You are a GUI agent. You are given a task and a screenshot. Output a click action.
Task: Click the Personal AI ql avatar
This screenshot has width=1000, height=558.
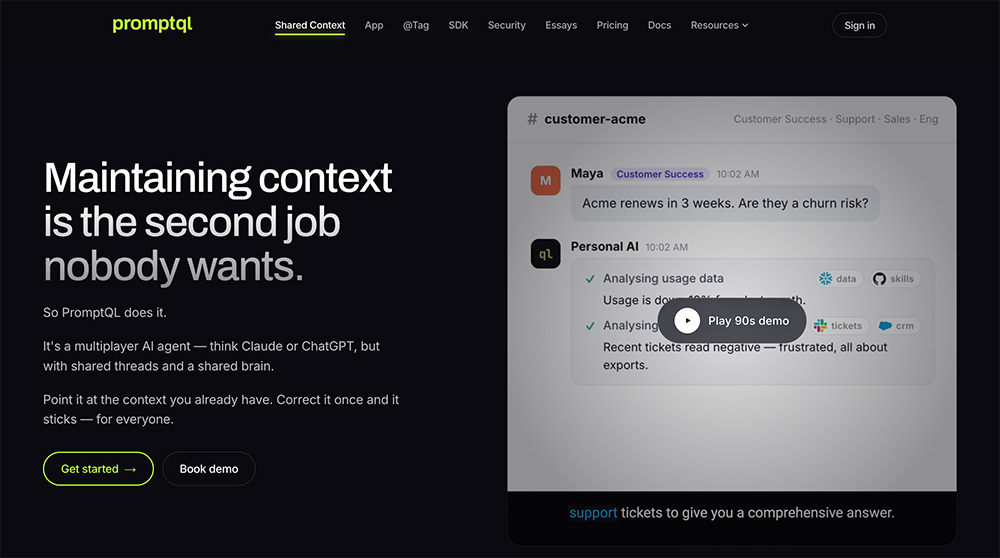click(x=545, y=254)
